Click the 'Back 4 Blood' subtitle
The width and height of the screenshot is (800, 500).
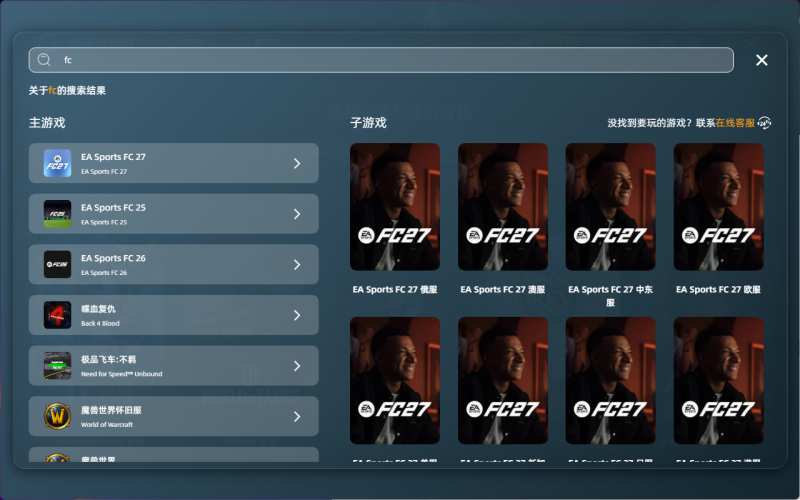point(100,323)
